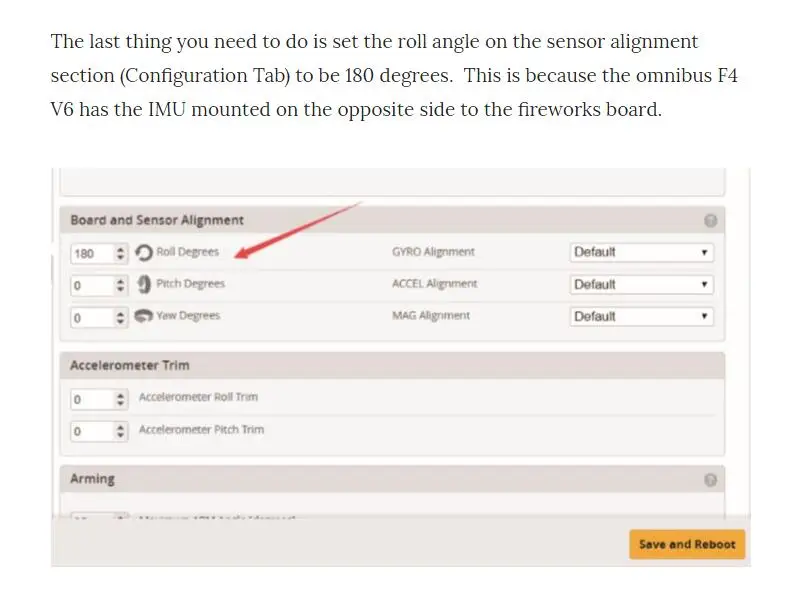This screenshot has height=604, width=812.
Task: Increase Accelerometer Roll Trim stepper
Action: click(120, 395)
